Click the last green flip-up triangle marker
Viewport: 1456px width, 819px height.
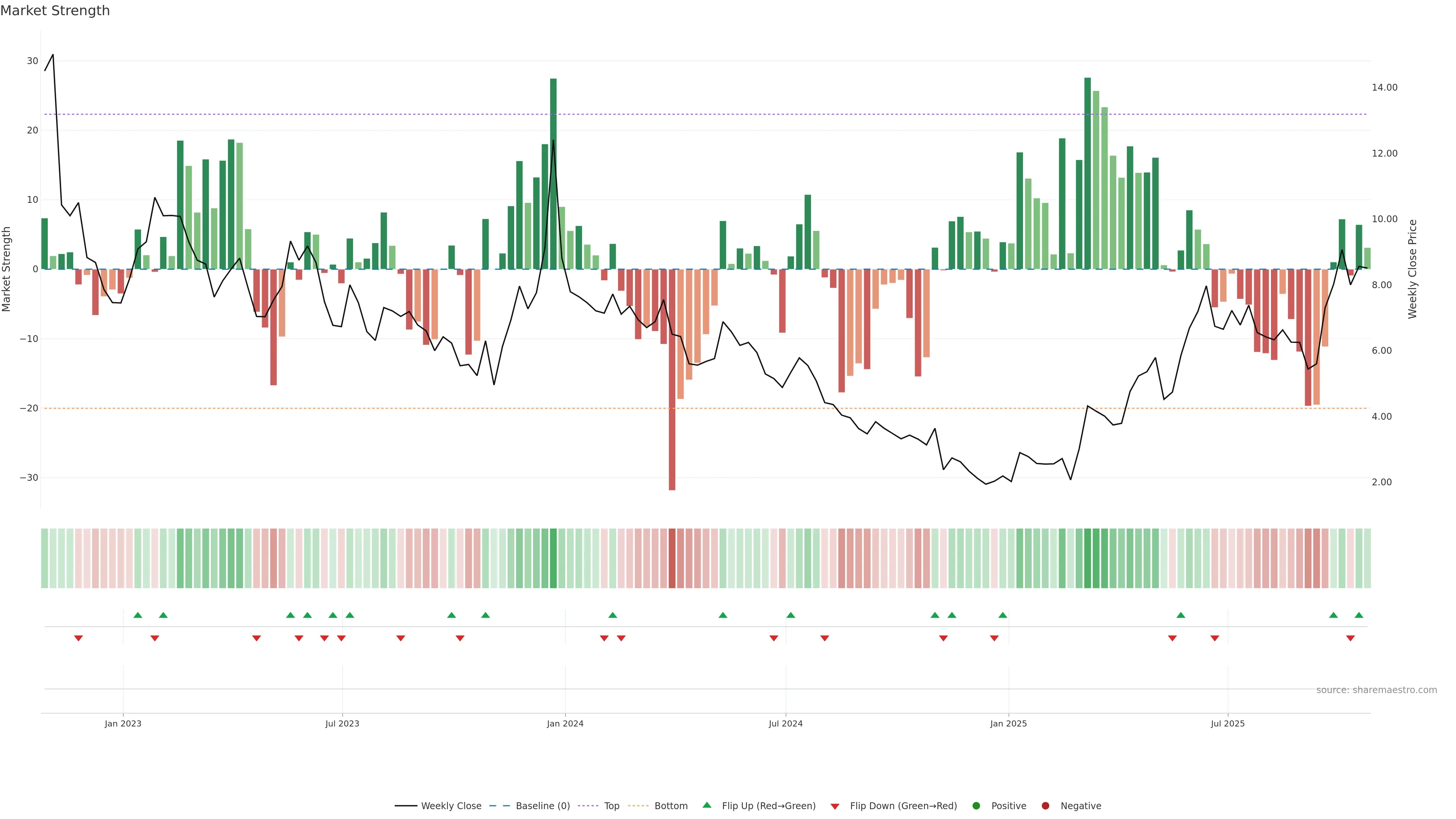[1359, 615]
